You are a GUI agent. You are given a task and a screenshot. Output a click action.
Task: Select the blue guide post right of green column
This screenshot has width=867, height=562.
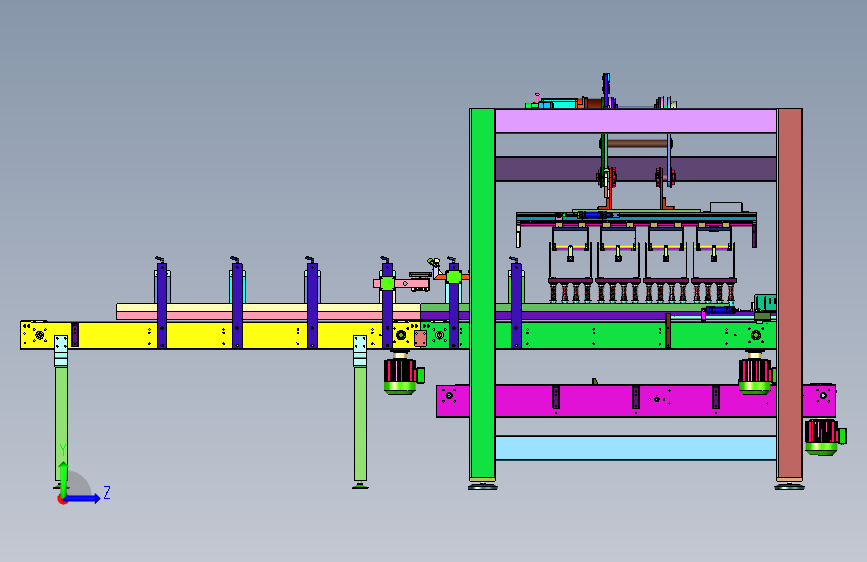[516, 305]
